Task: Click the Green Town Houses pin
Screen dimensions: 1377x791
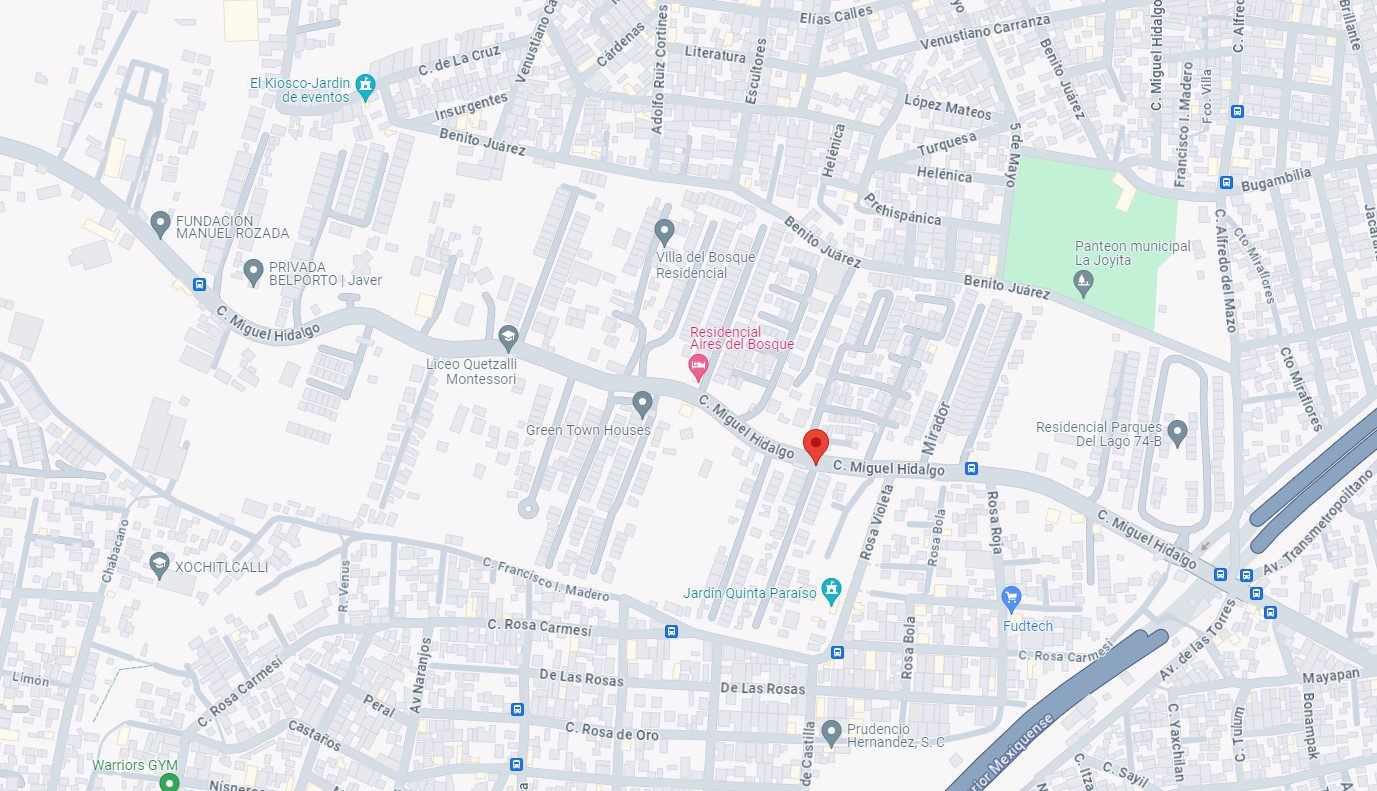Action: point(642,404)
